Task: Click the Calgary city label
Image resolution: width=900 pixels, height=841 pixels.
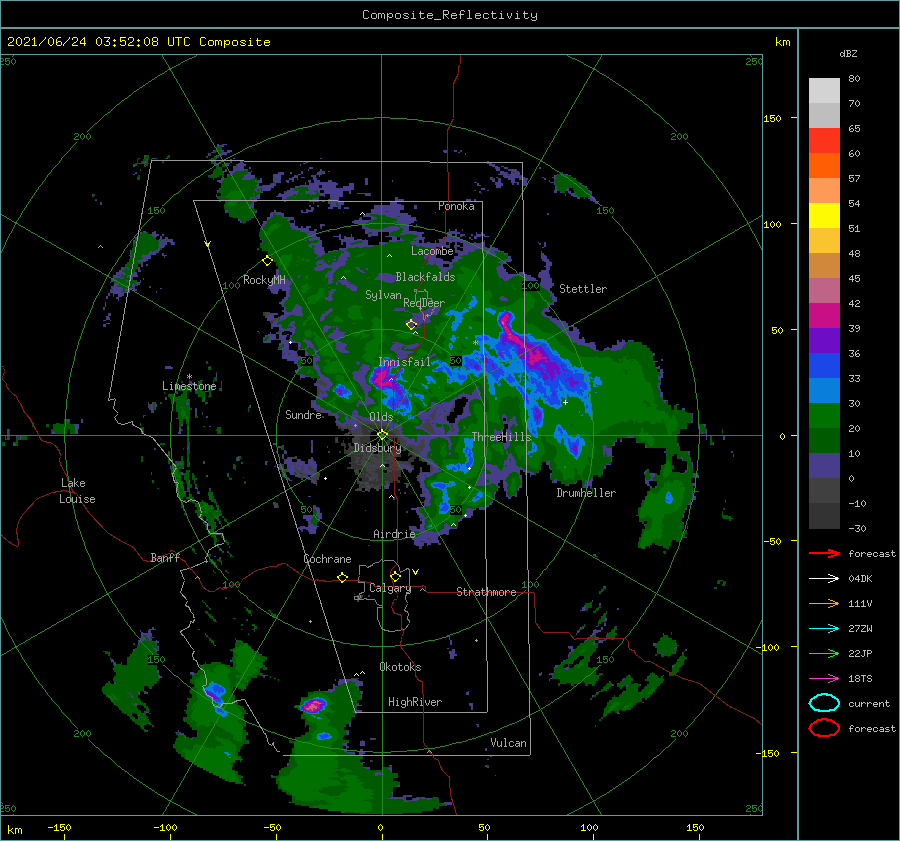Action: tap(390, 588)
